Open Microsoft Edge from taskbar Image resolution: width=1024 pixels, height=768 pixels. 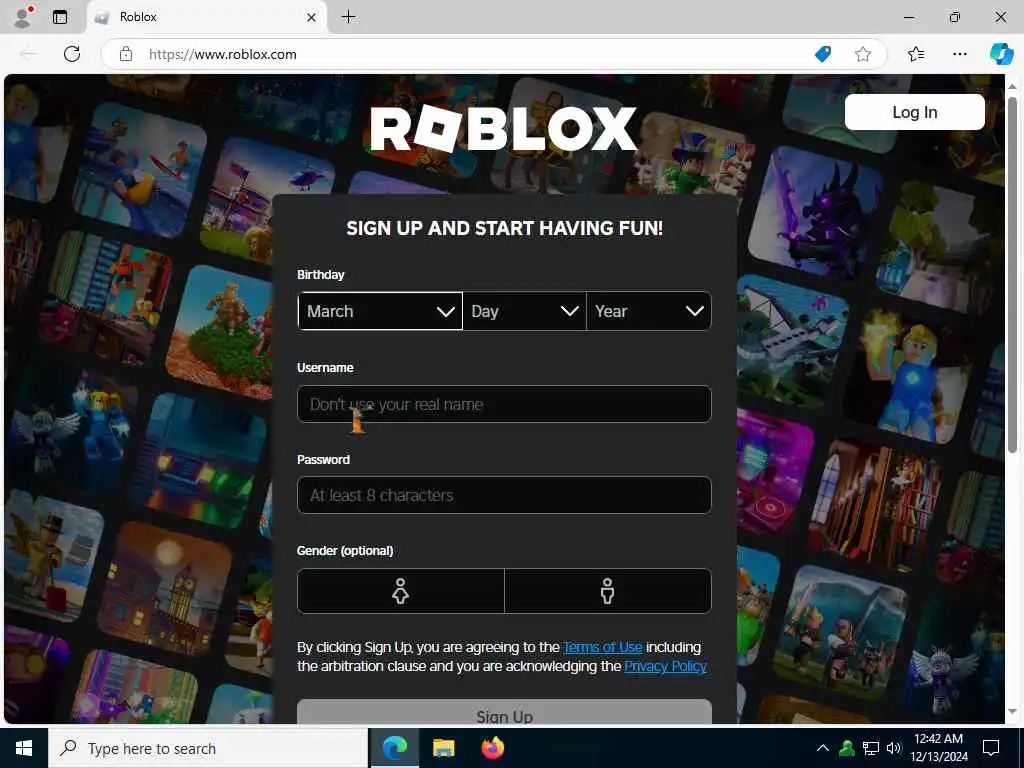pyautogui.click(x=394, y=748)
